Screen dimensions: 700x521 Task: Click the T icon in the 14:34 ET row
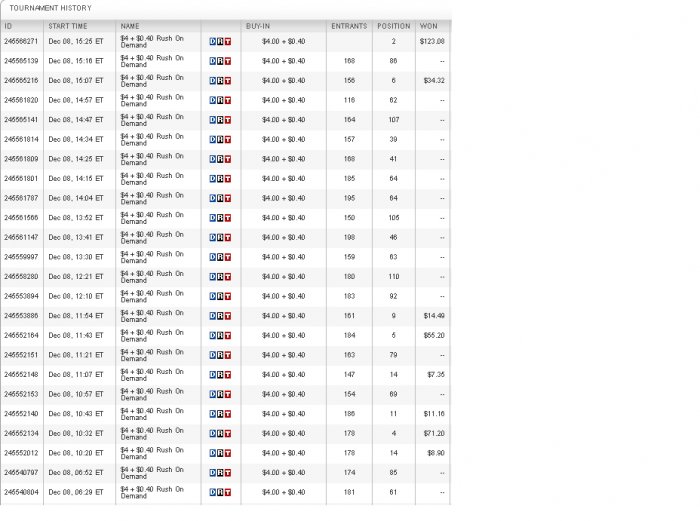tap(228, 140)
